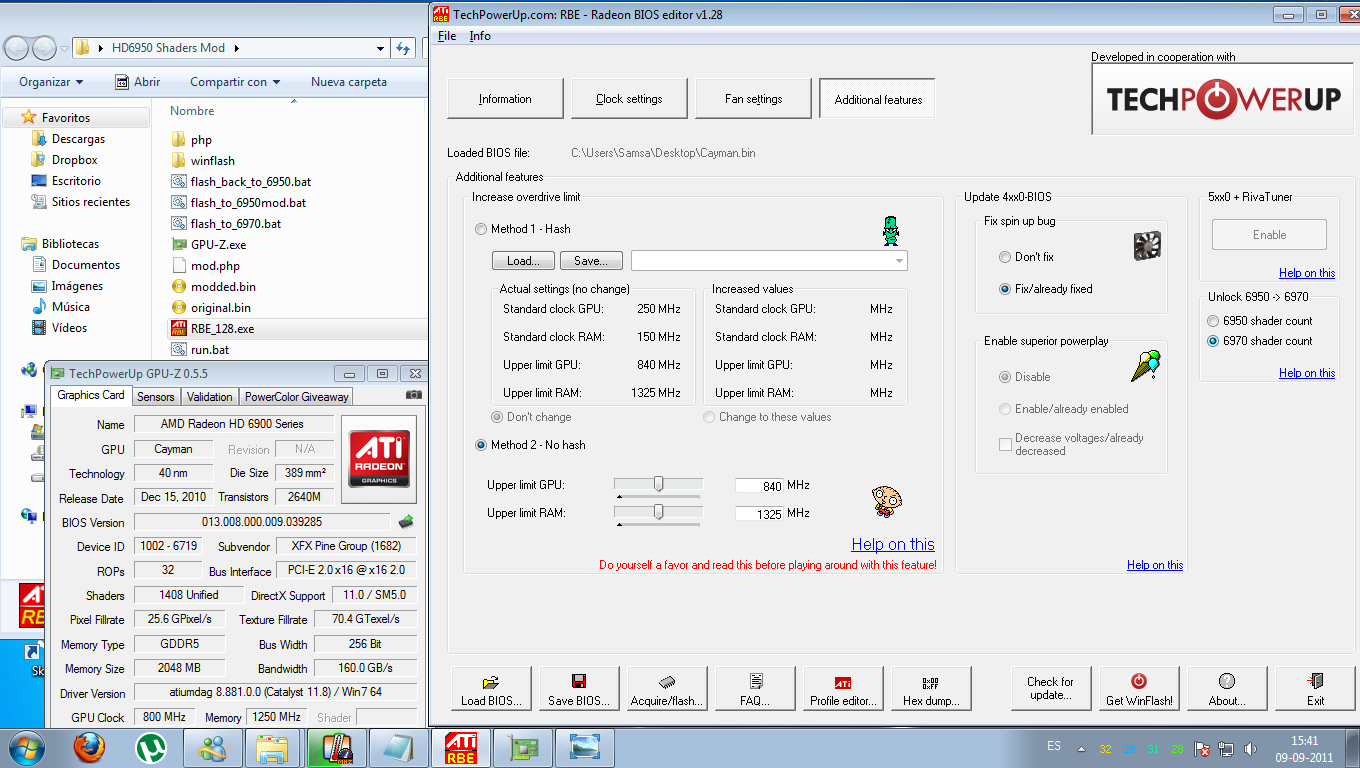Open the FAQ button
This screenshot has width=1360, height=768.
click(755, 689)
